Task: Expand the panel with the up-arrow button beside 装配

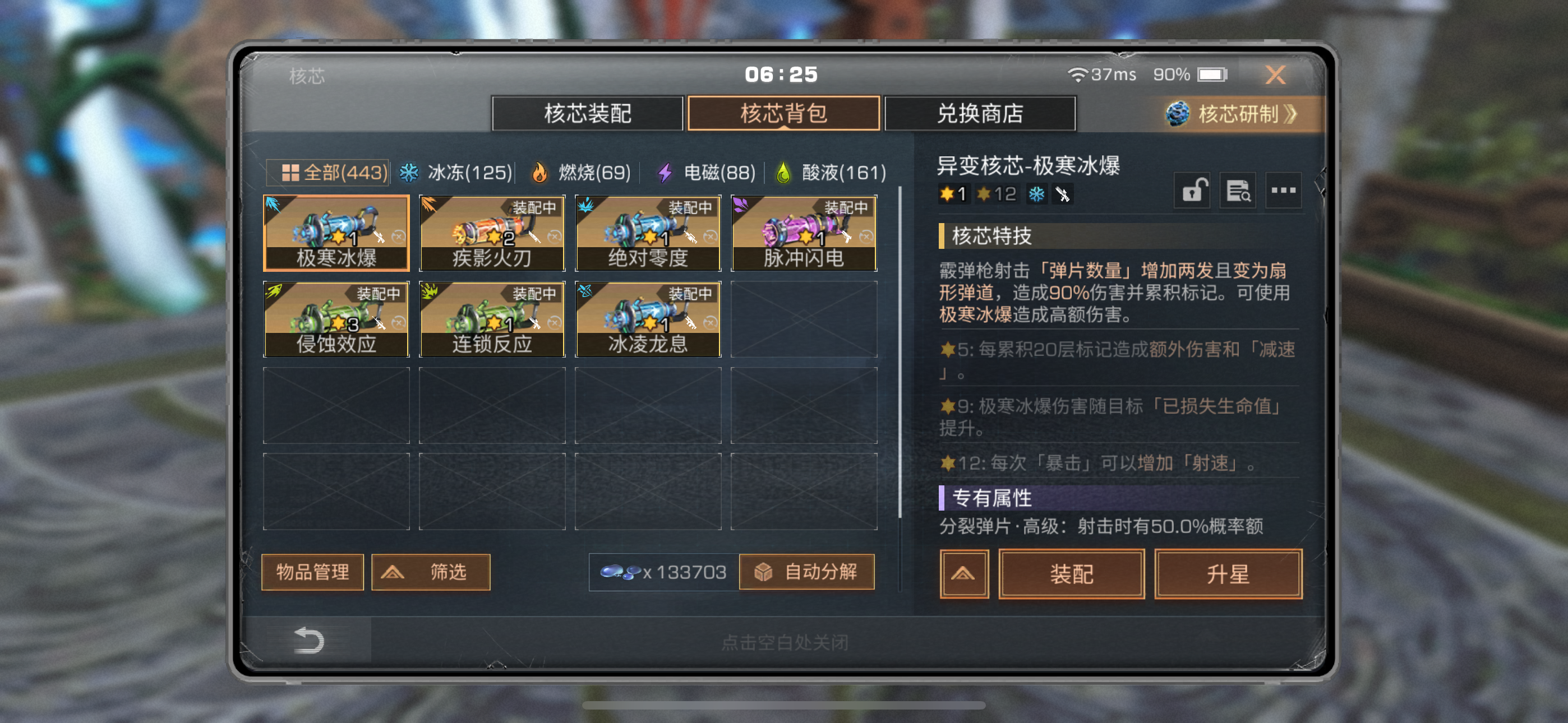Action: (x=963, y=574)
